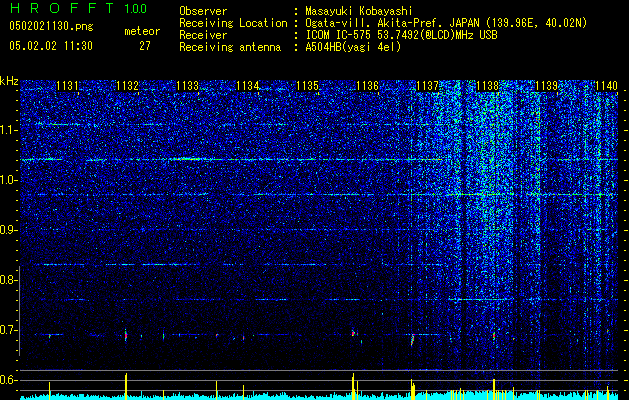The height and width of the screenshot is (400, 629).
Task: Click the 0.7 frequency axis label
Action: (x=9, y=330)
